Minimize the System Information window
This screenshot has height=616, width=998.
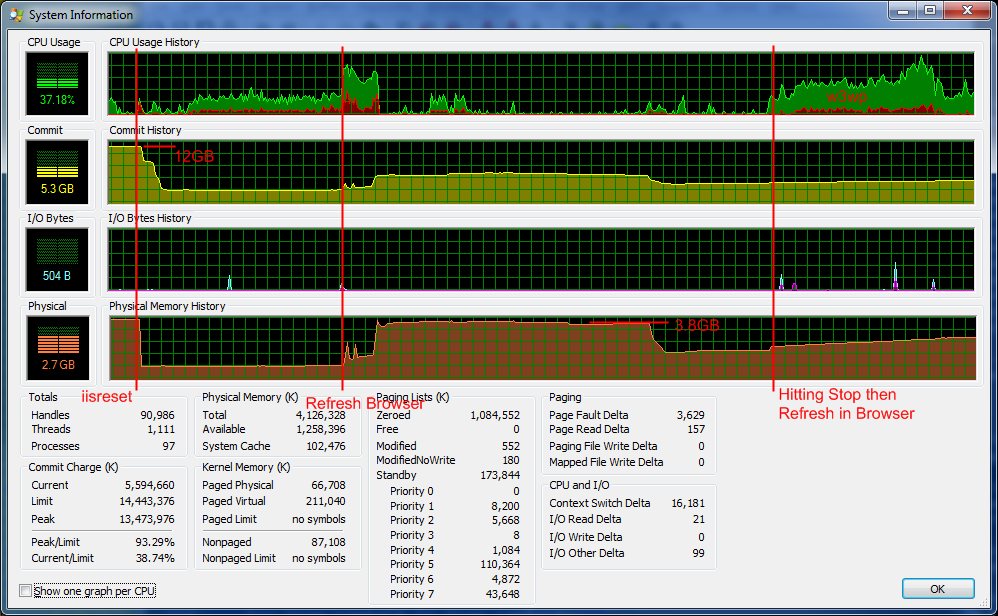[x=902, y=10]
